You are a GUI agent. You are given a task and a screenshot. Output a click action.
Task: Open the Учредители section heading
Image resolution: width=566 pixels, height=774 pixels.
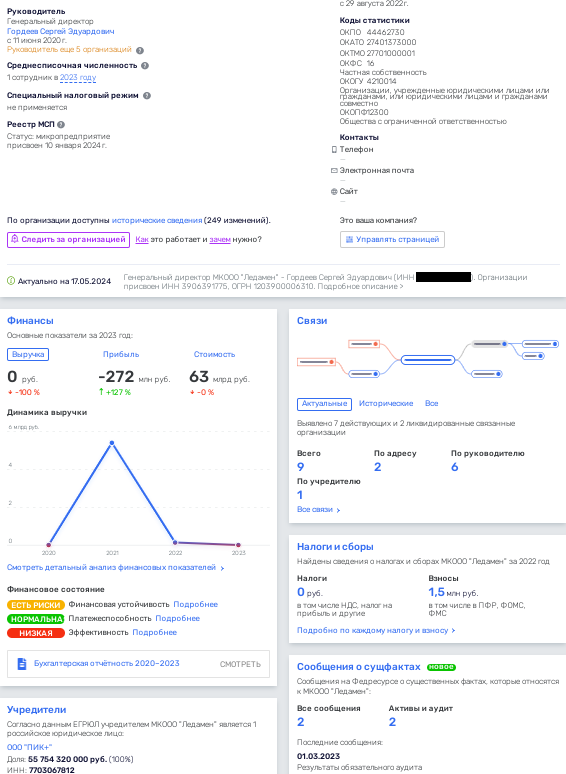(x=37, y=710)
